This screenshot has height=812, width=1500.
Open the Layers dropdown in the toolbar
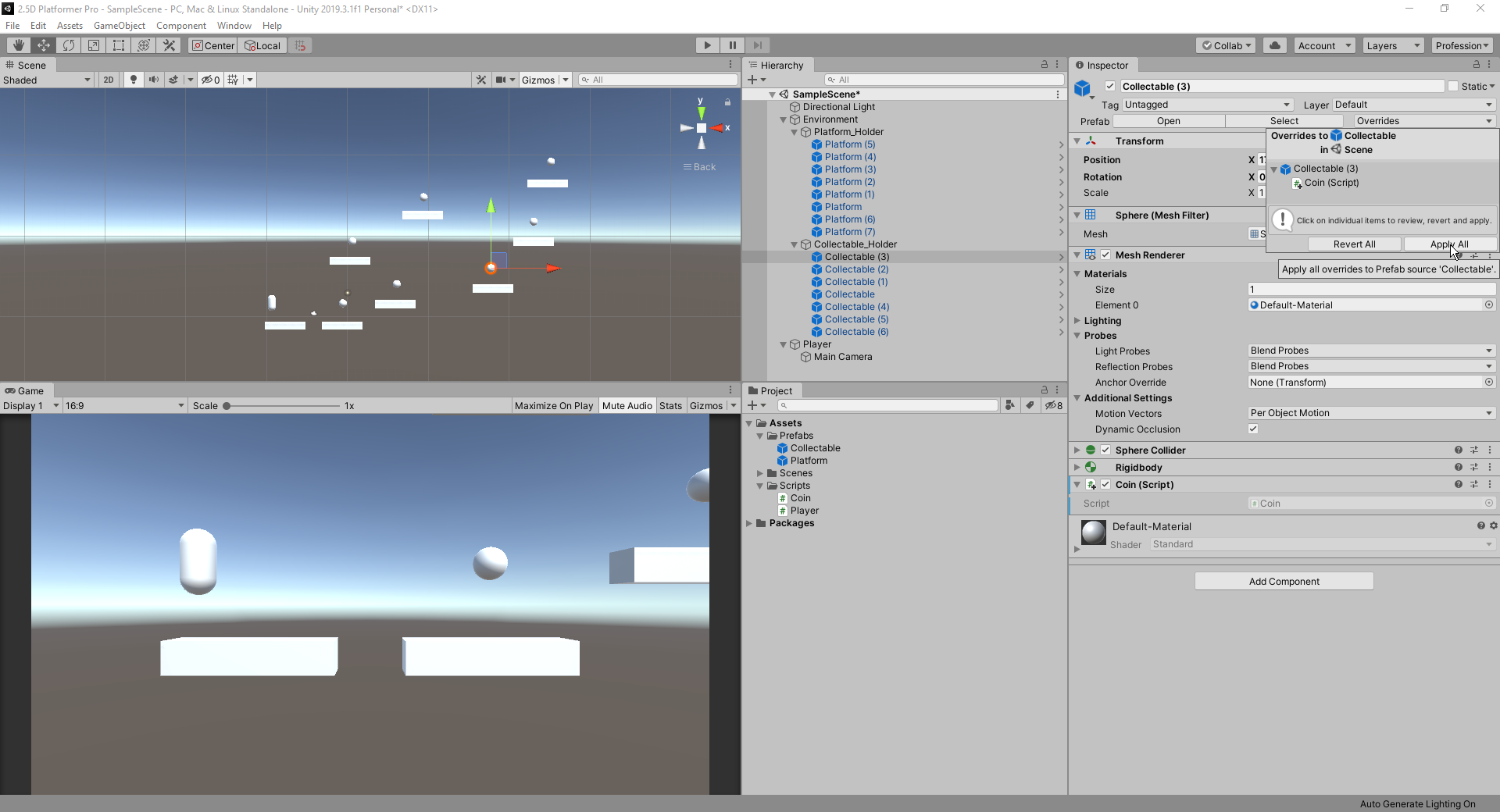[1393, 45]
